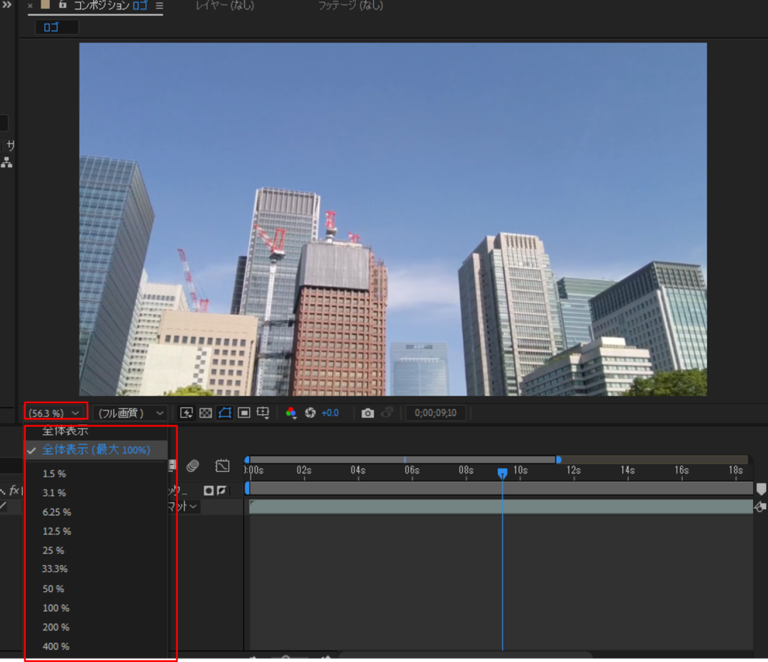Select 100 % in the zoom menu
The image size is (768, 662).
tap(56, 608)
